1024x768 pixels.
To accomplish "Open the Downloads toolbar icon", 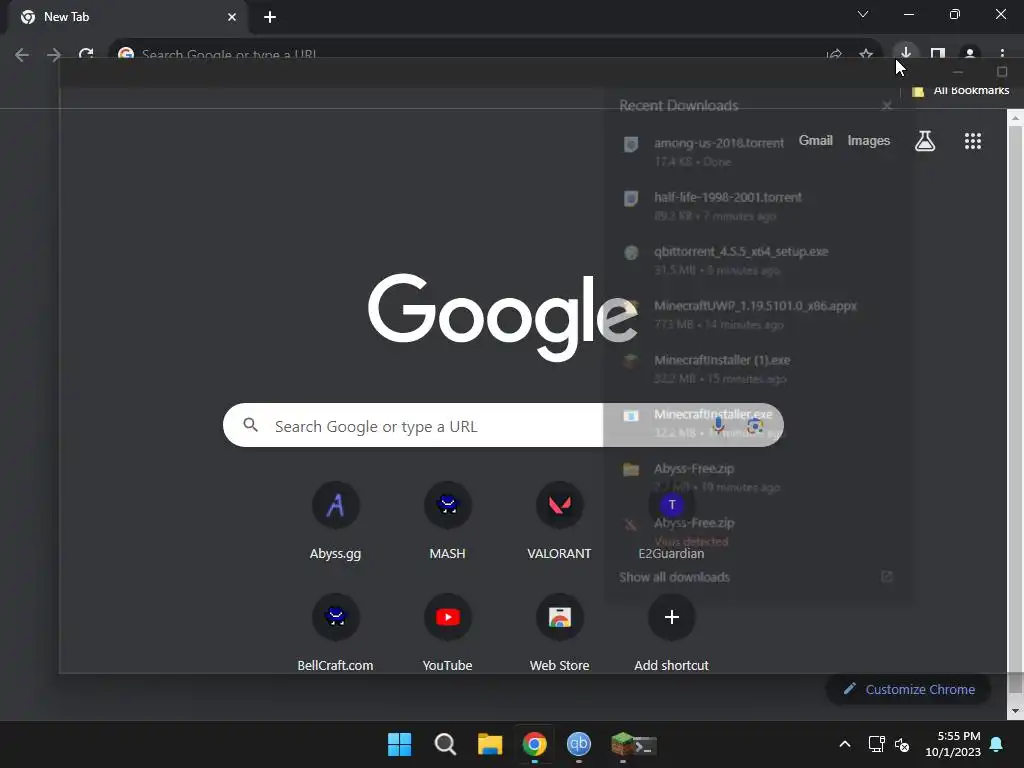I will pos(905,52).
